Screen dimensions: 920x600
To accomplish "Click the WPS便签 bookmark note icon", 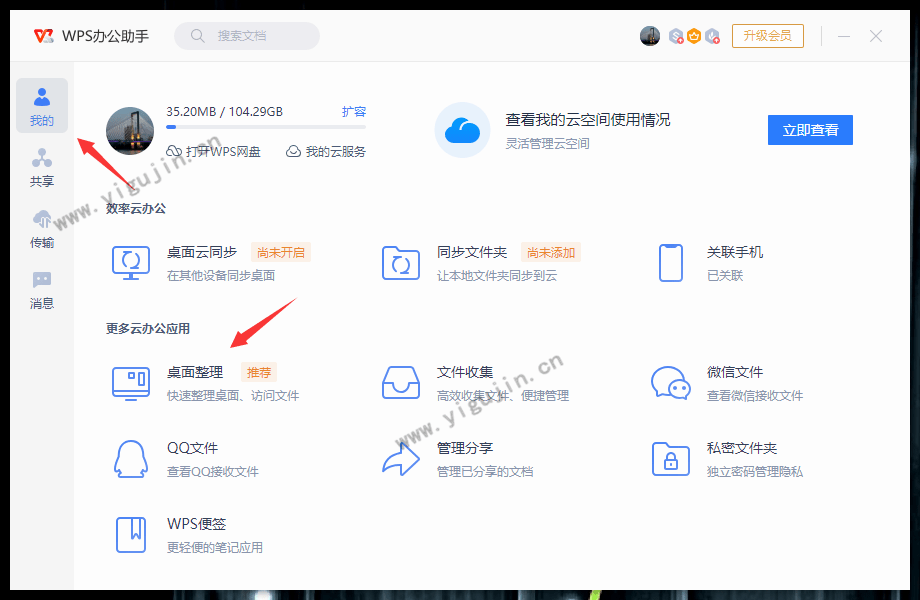I will tap(131, 535).
